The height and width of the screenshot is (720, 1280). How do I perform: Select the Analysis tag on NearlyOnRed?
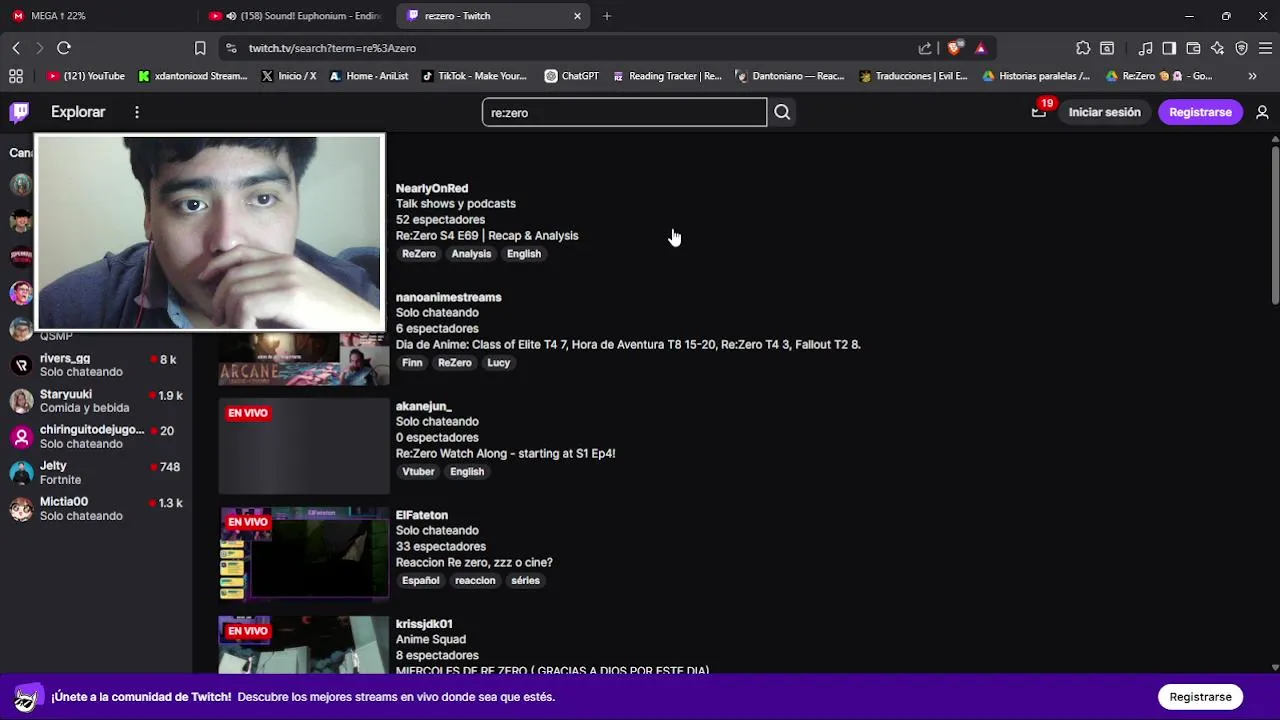tap(471, 254)
